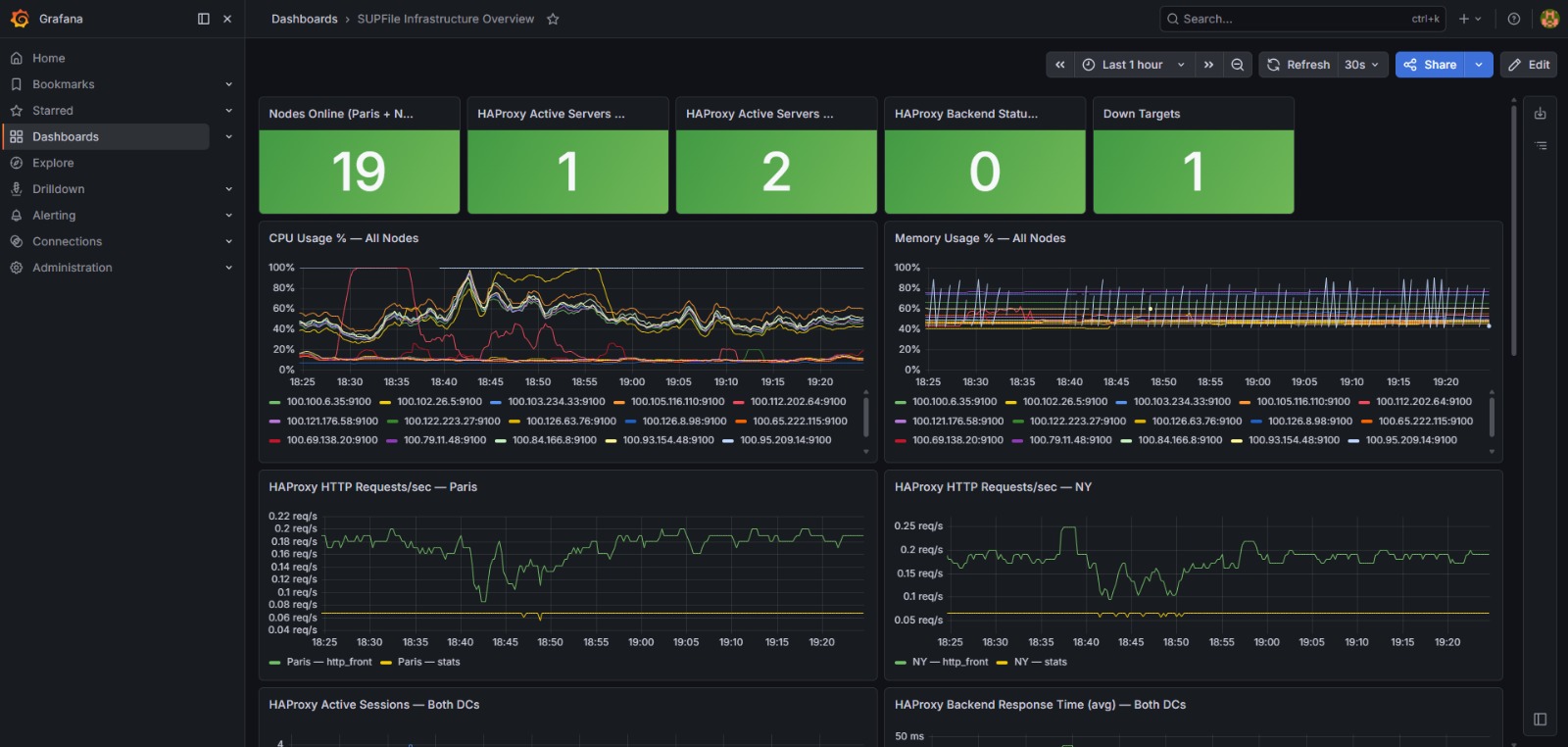This screenshot has height=747, width=1568.
Task: Open the Share options dropdown arrow
Action: click(x=1479, y=65)
